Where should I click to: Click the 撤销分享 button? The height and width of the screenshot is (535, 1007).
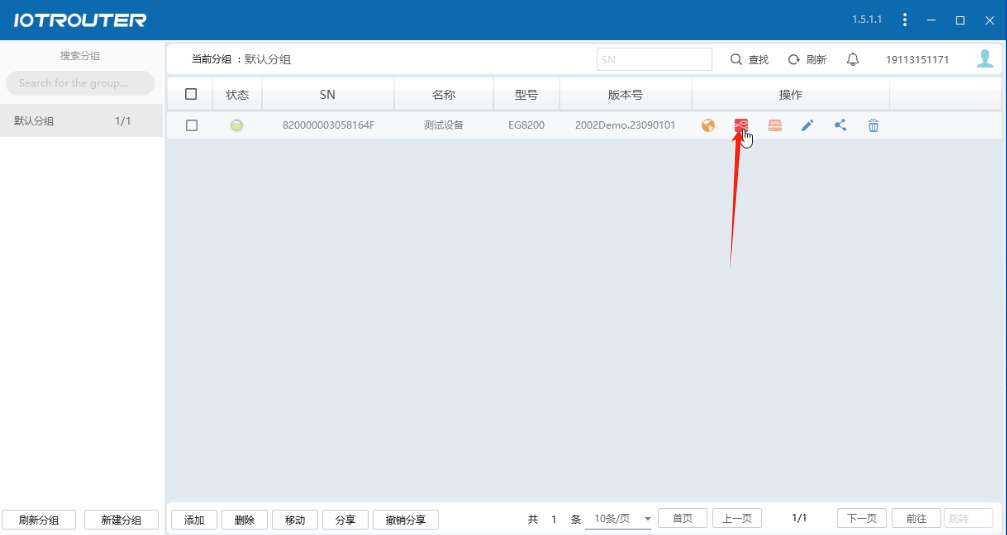coord(405,520)
